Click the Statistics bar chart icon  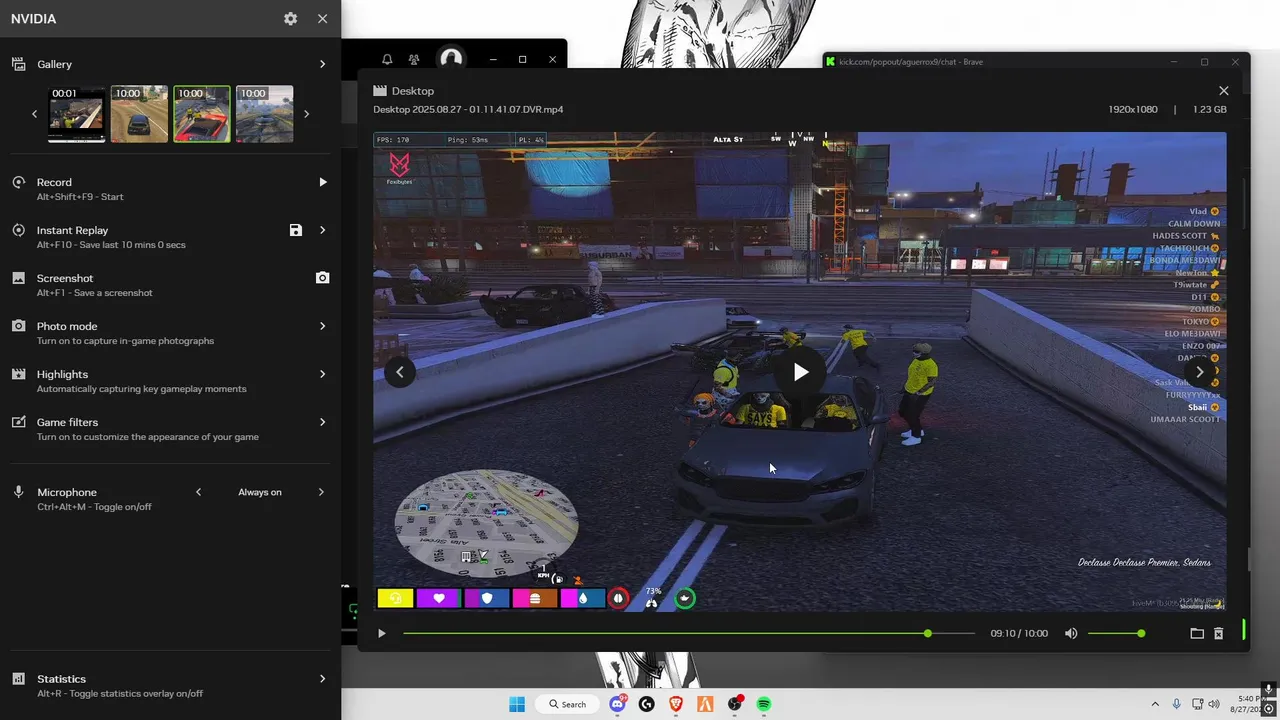[18, 679]
